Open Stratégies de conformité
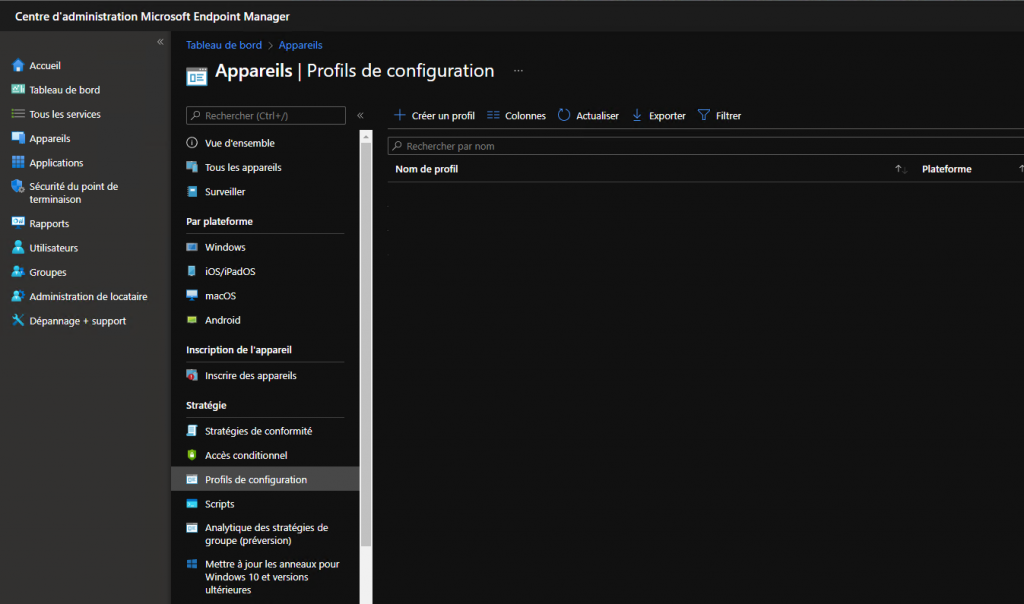Viewport: 1024px width, 604px height. tap(259, 431)
